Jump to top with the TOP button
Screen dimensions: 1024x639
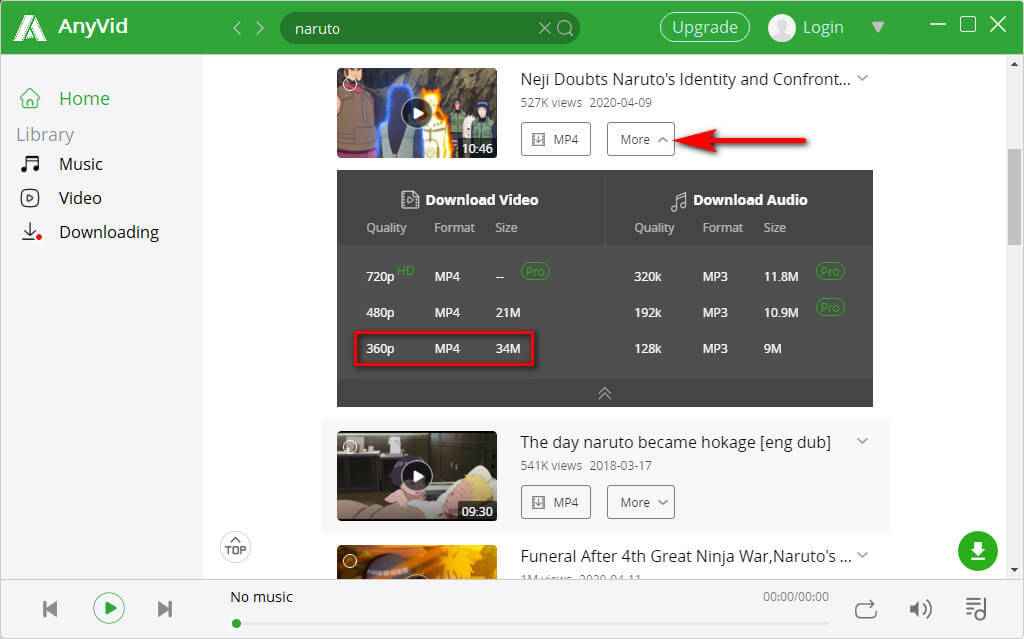tap(235, 548)
